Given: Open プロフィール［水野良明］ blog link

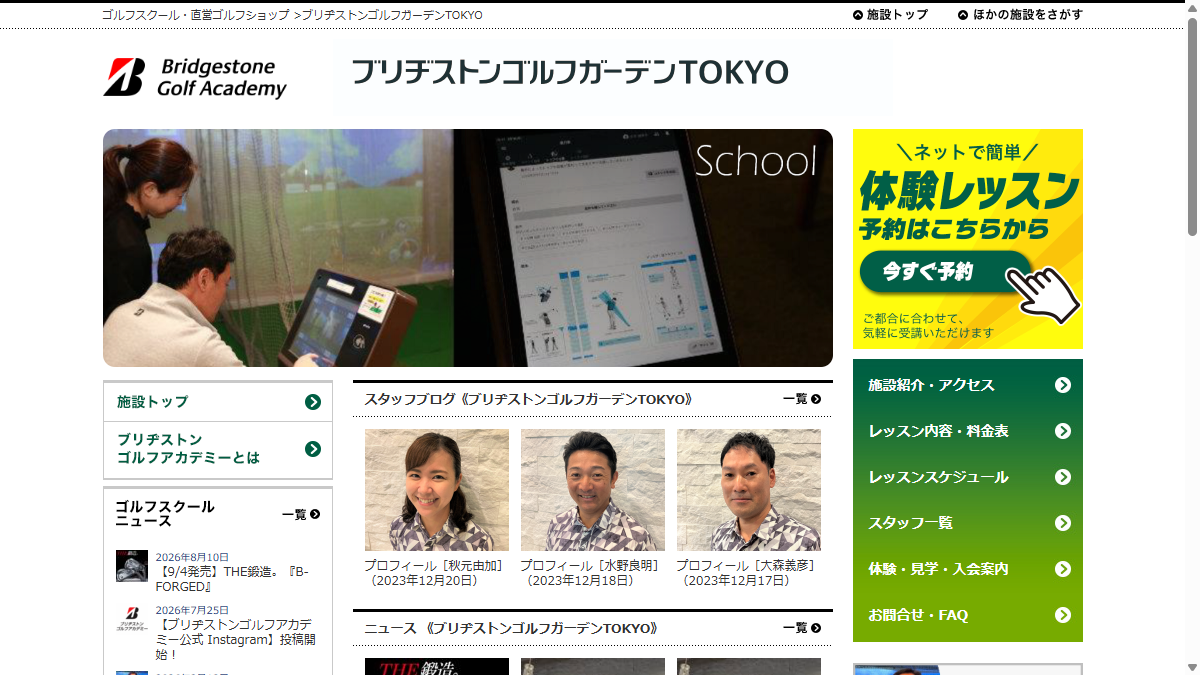Looking at the screenshot, I should click(591, 572).
